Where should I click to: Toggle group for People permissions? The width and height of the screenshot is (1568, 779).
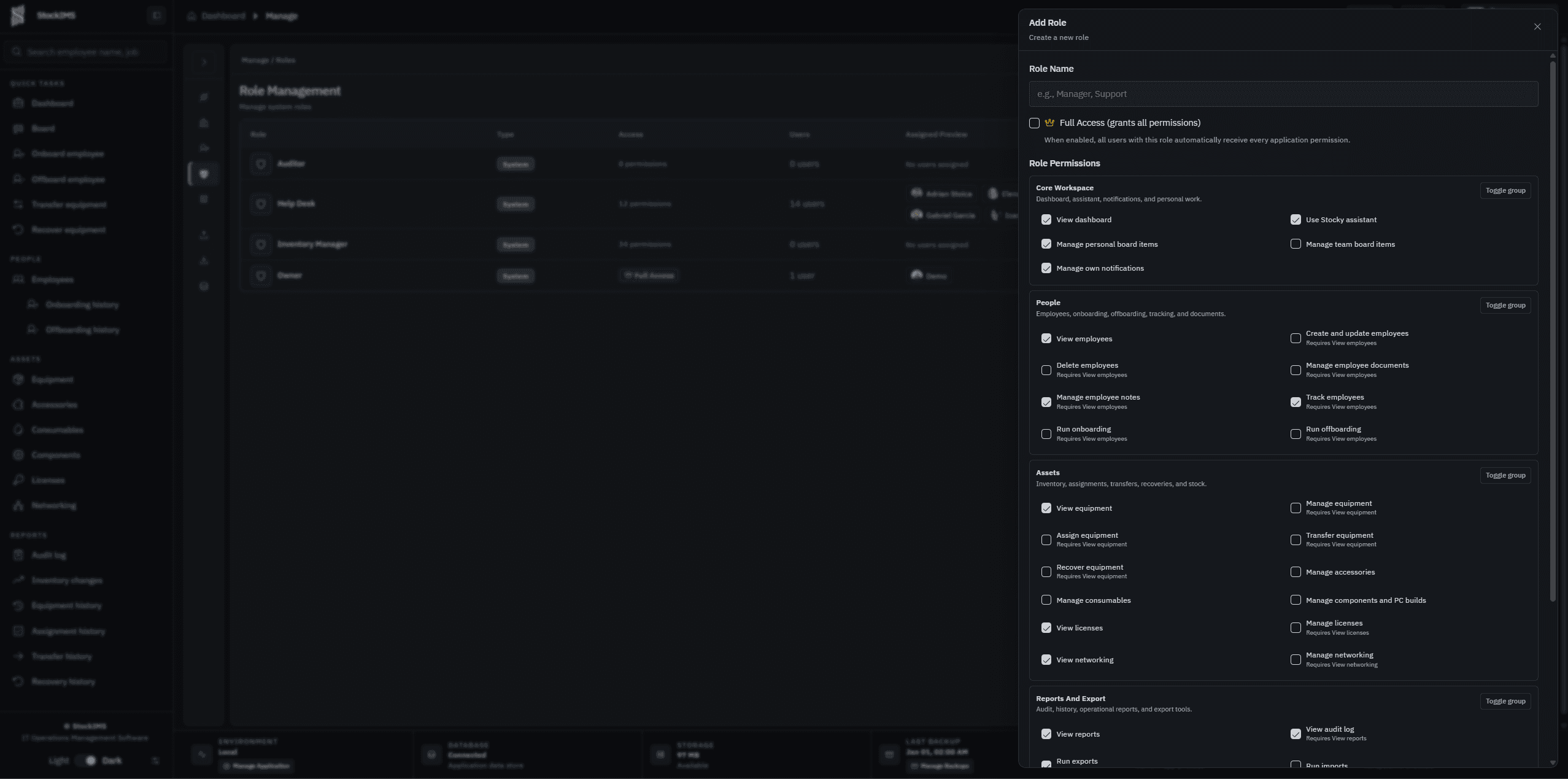[1505, 305]
